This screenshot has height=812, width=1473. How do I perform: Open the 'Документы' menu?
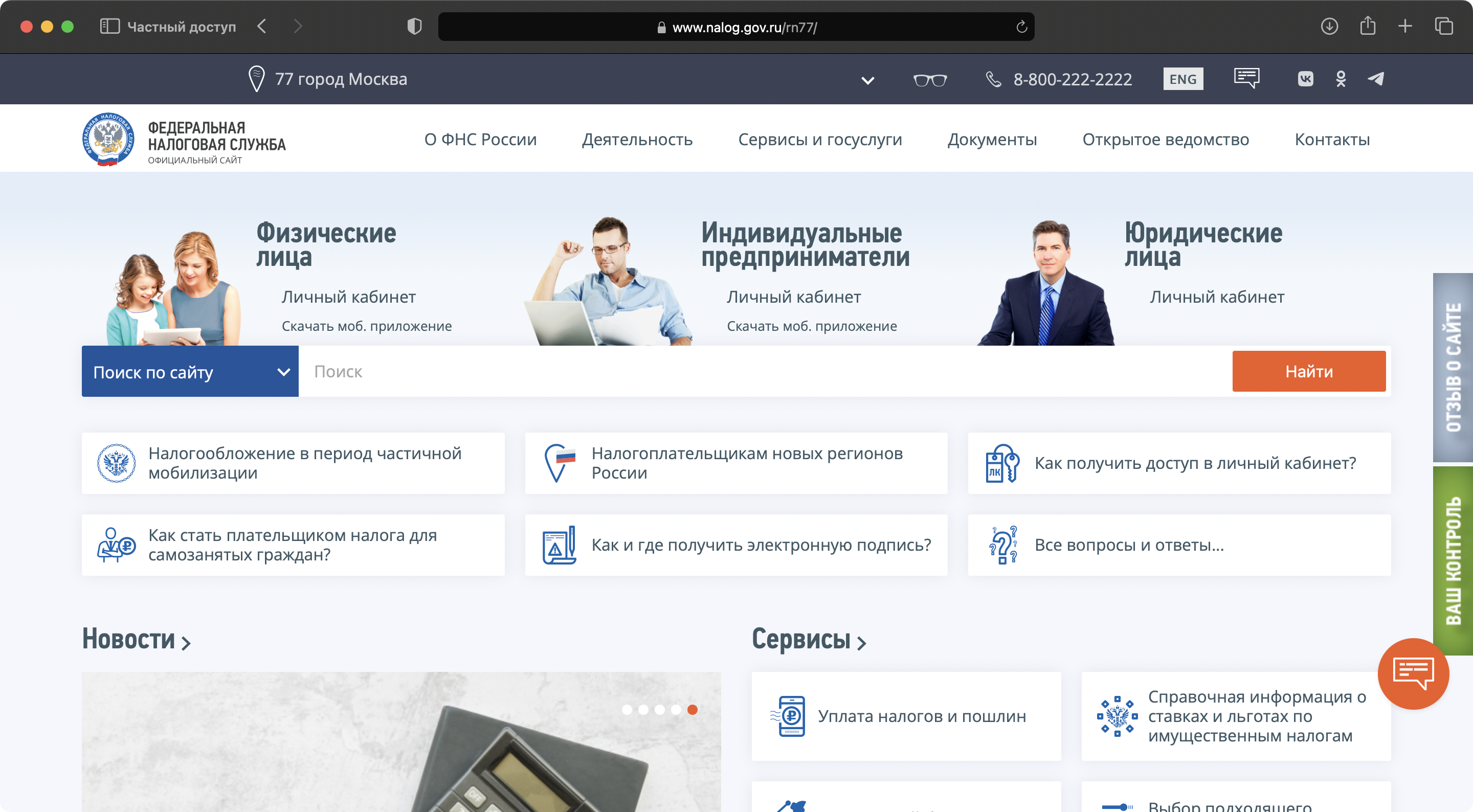click(992, 139)
